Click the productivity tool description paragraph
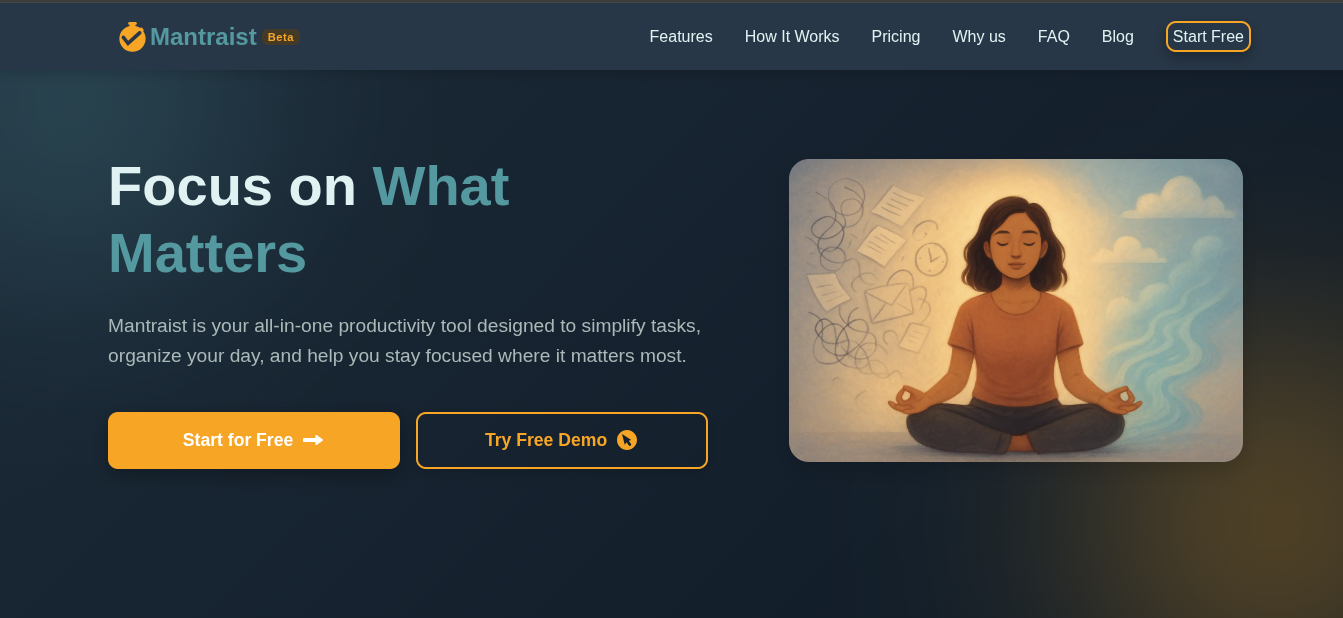The height and width of the screenshot is (618, 1343). click(405, 341)
